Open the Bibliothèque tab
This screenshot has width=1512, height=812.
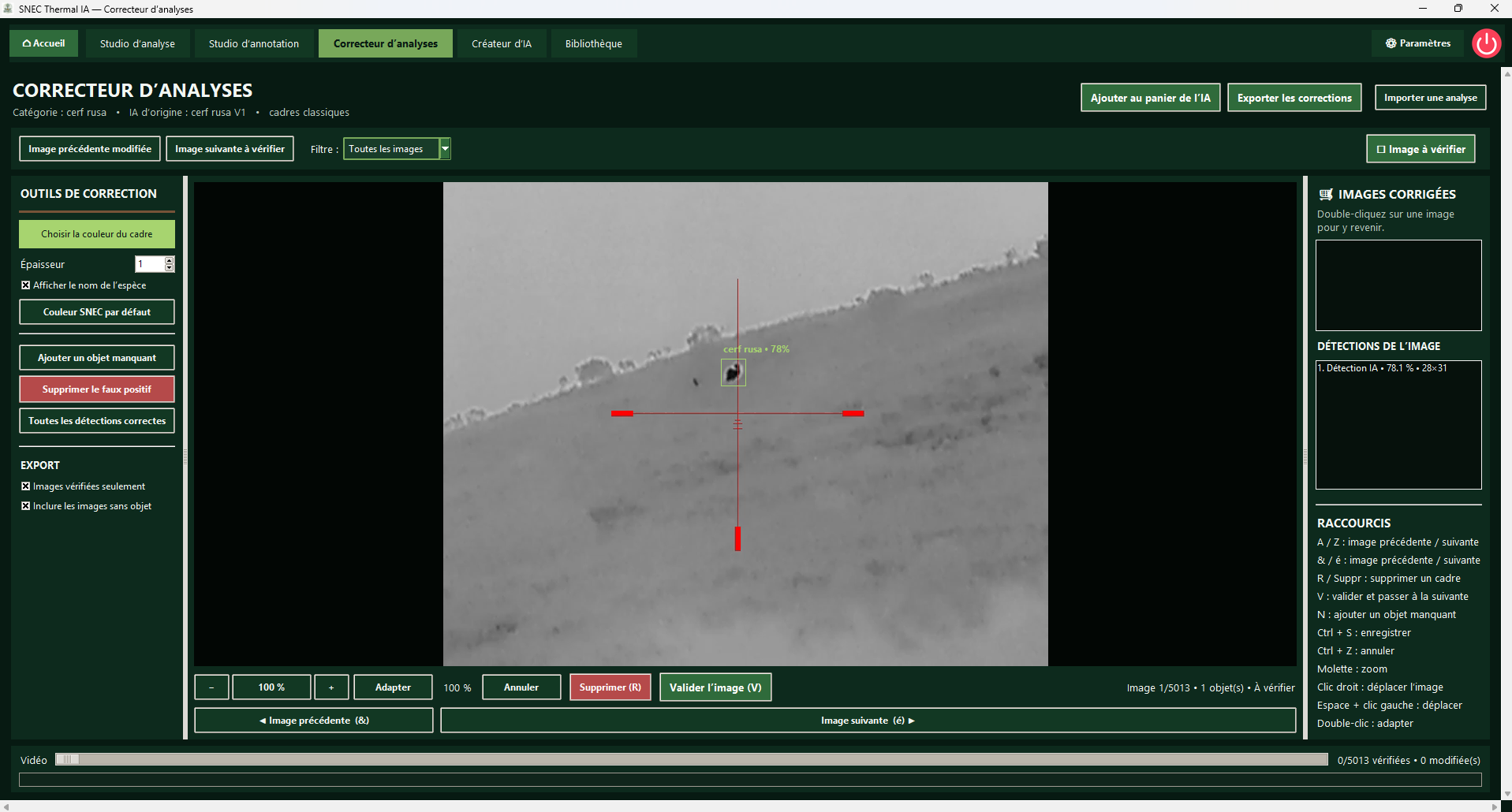pyautogui.click(x=594, y=43)
